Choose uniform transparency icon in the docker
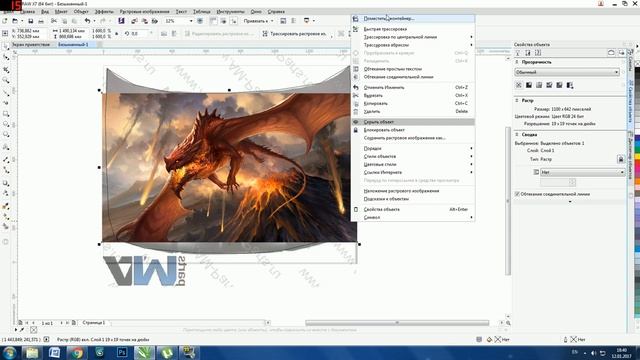Viewport: 640px width, 360px height. click(529, 85)
